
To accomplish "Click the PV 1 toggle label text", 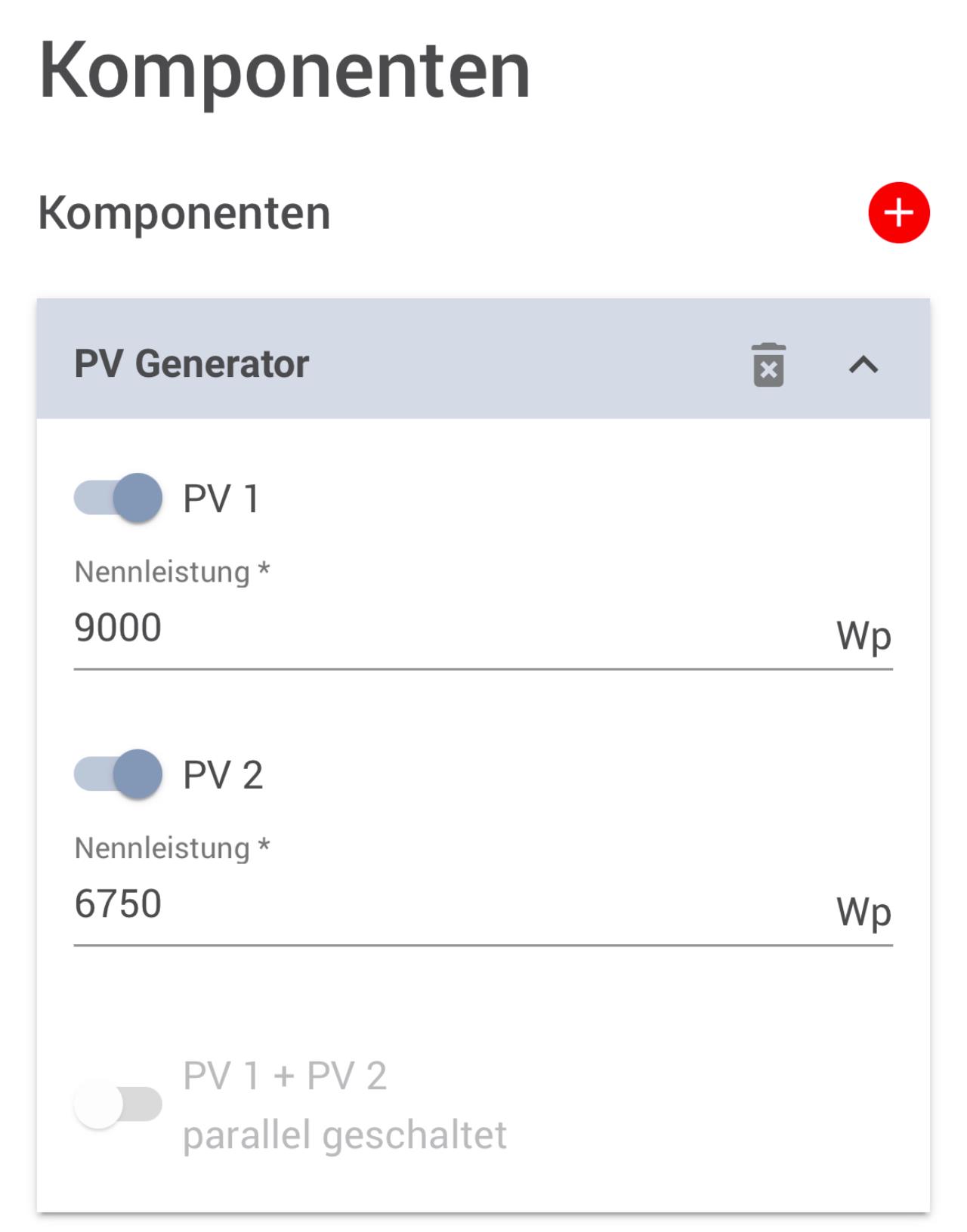I will [221, 499].
